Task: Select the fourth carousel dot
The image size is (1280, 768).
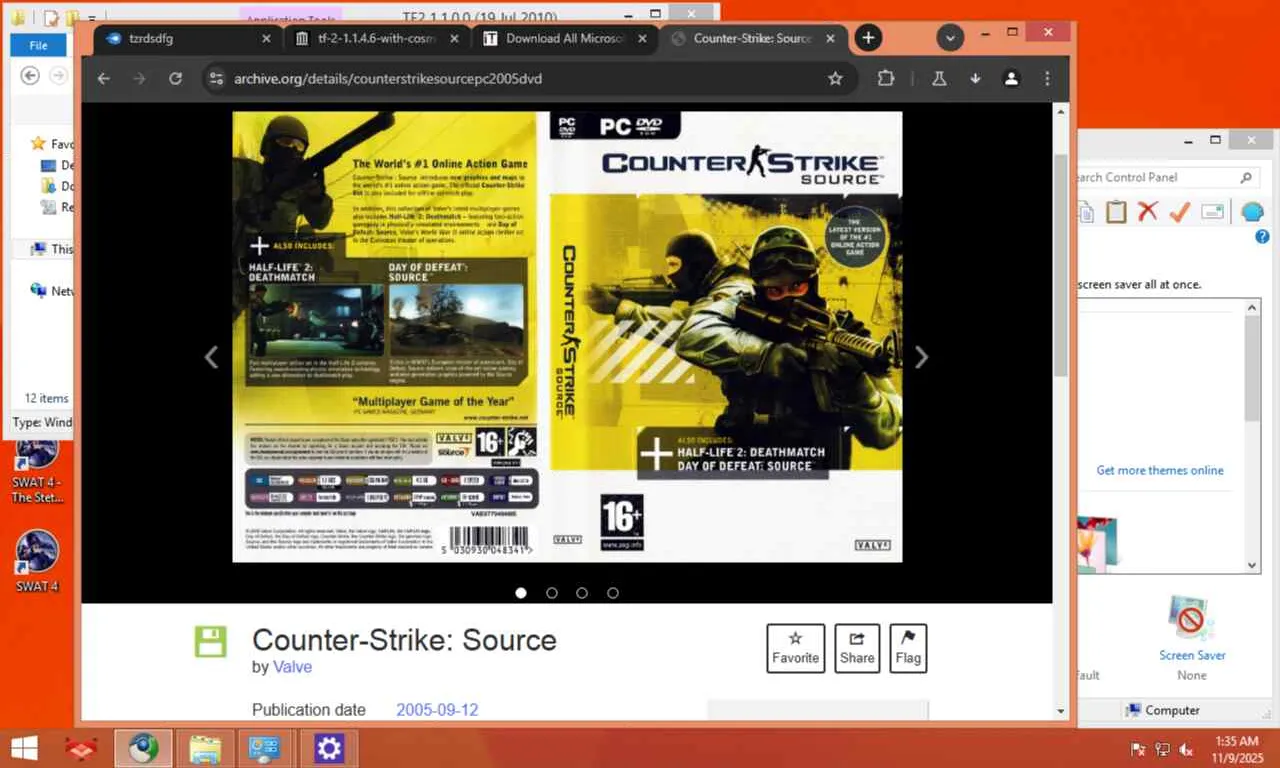Action: pos(613,593)
